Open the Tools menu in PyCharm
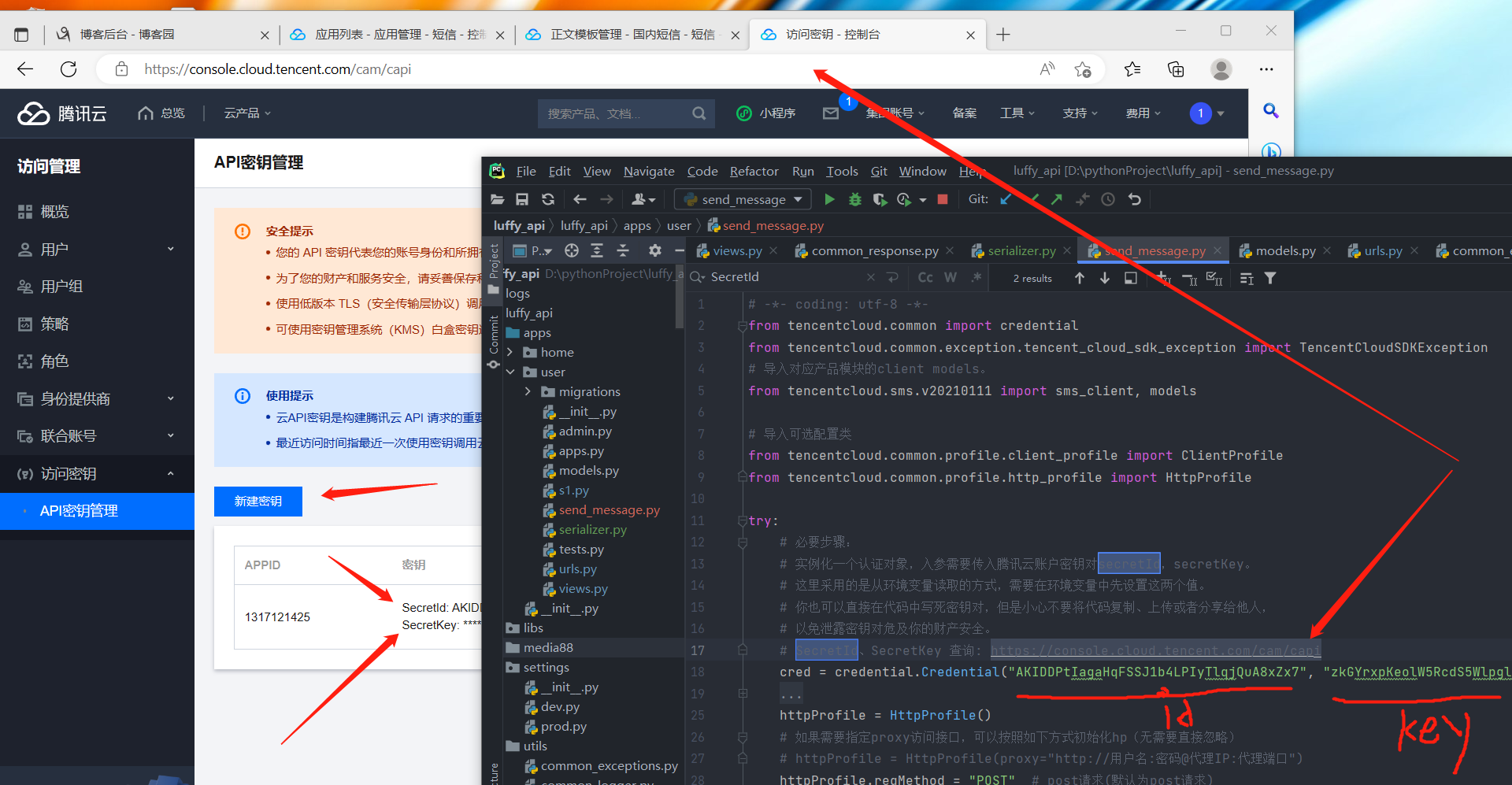 (842, 171)
